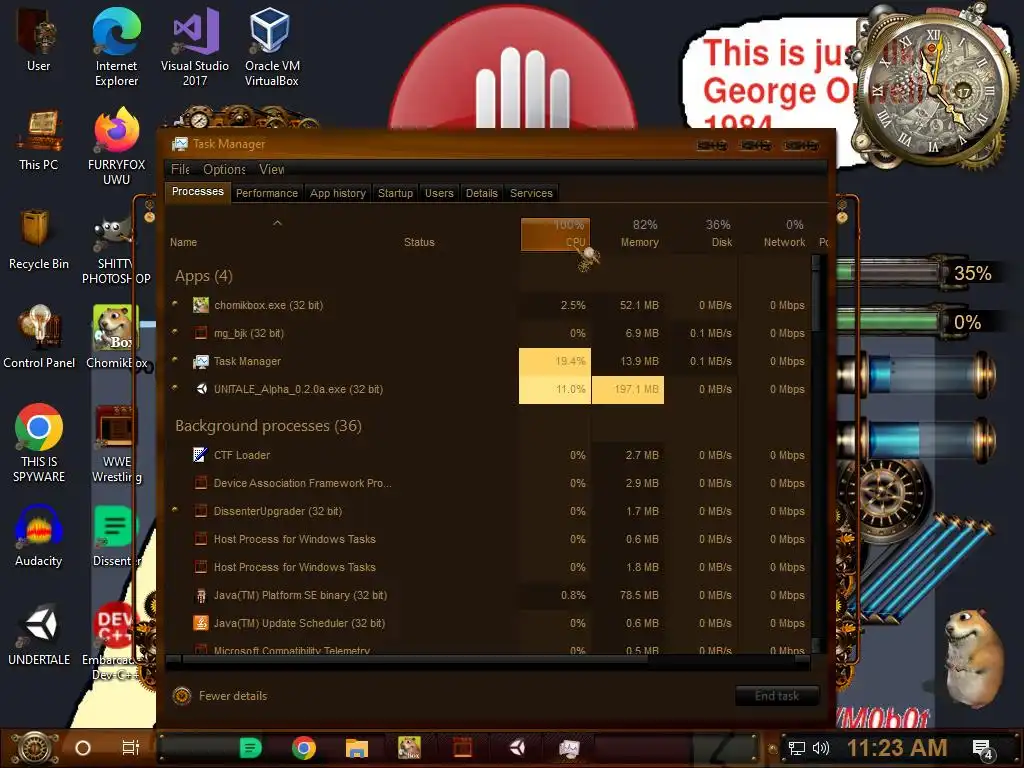Screen dimensions: 1024x768
Task: Select Device Association Framework process row
Action: coord(488,483)
